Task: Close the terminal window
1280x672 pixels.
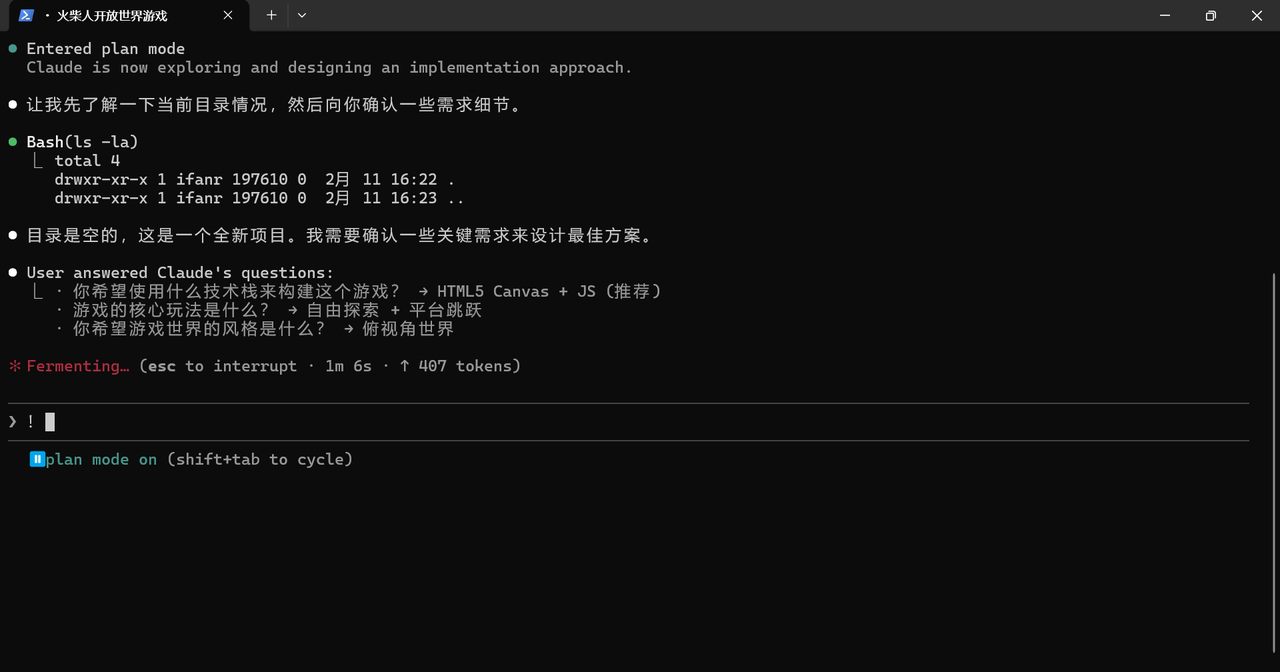Action: click(1257, 16)
